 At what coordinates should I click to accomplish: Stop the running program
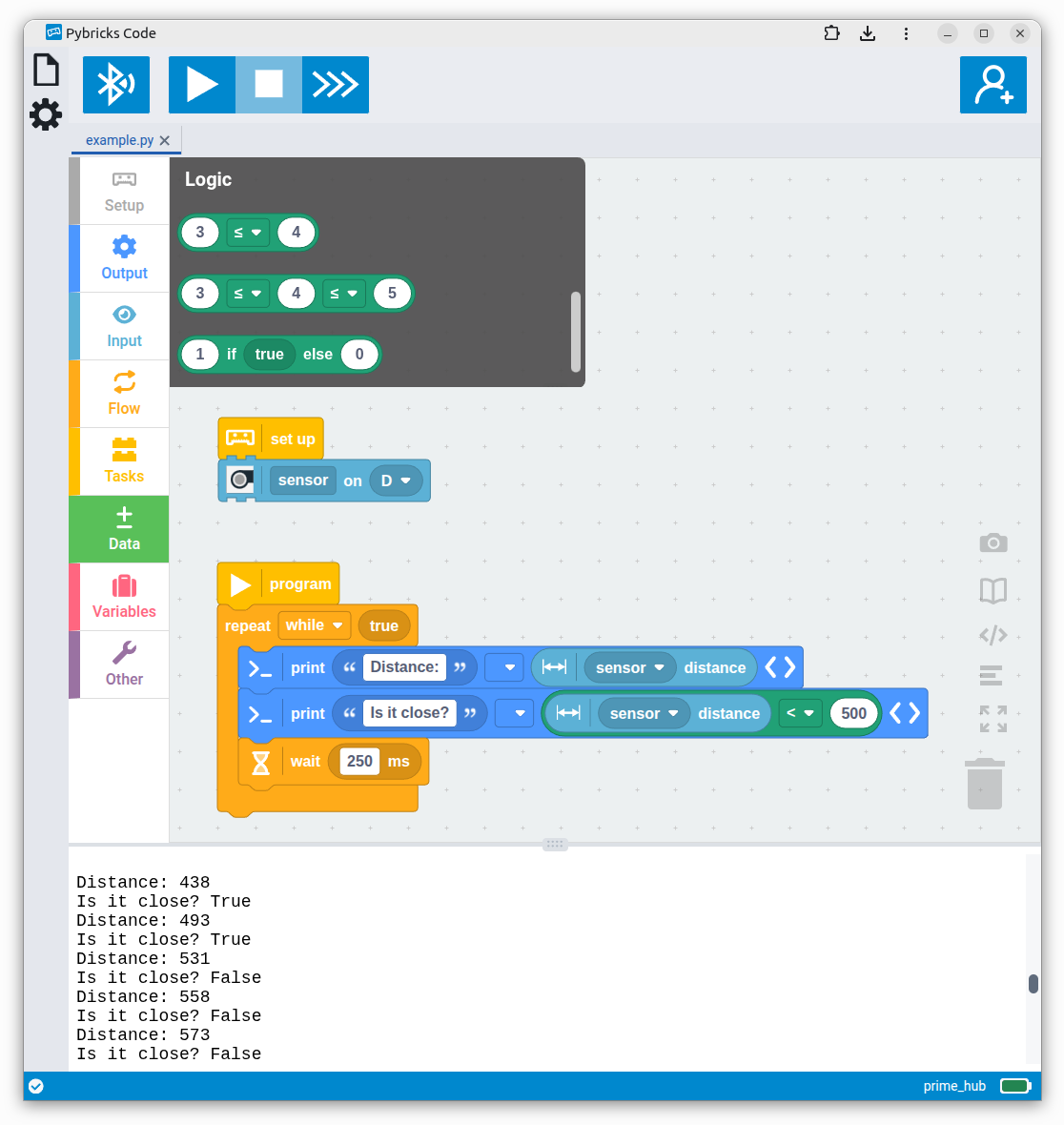tap(268, 85)
